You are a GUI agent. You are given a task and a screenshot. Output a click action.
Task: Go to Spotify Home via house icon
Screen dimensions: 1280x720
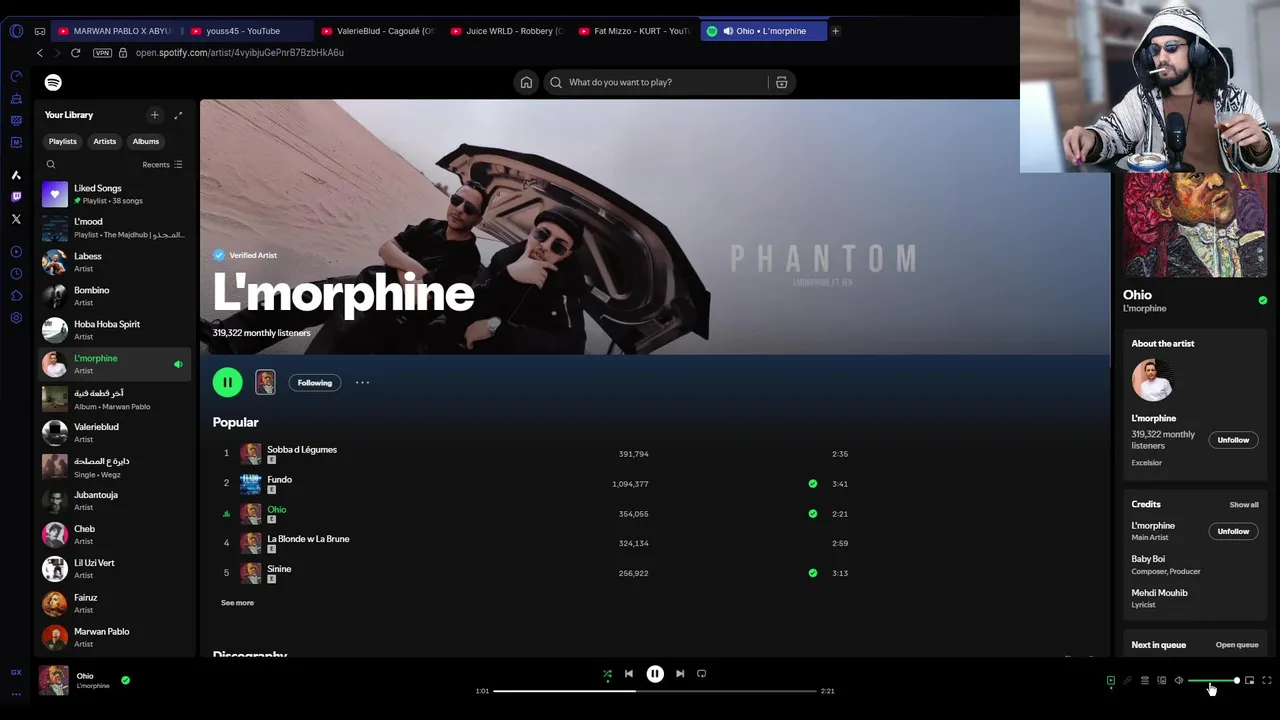pos(526,82)
